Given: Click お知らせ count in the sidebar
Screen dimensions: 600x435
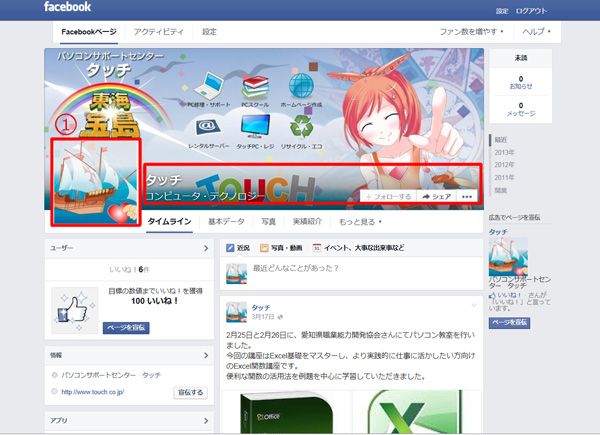Looking at the screenshot, I should (x=521, y=82).
